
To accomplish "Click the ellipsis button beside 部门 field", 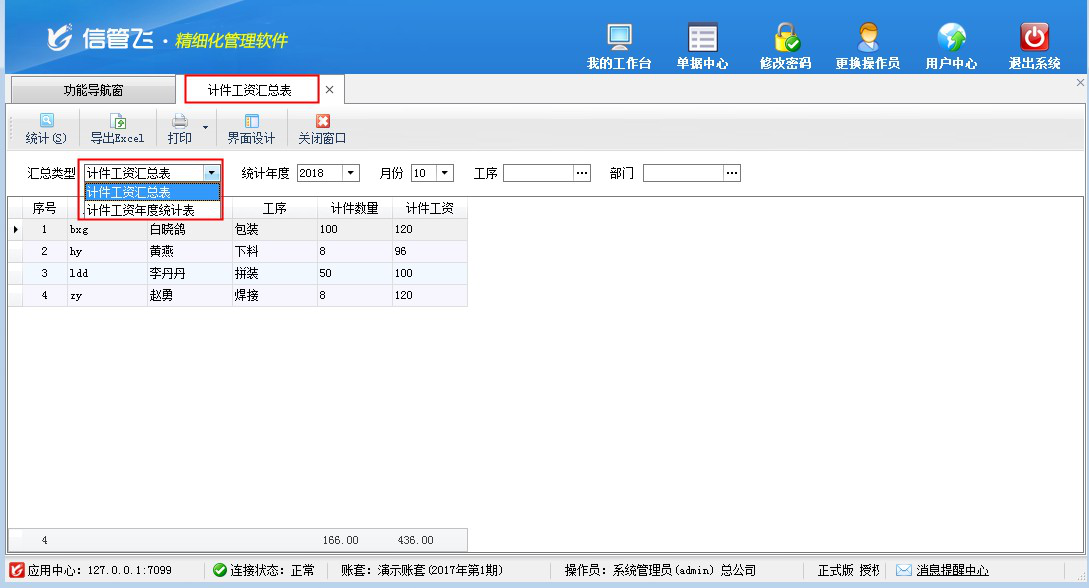I will click(x=732, y=173).
